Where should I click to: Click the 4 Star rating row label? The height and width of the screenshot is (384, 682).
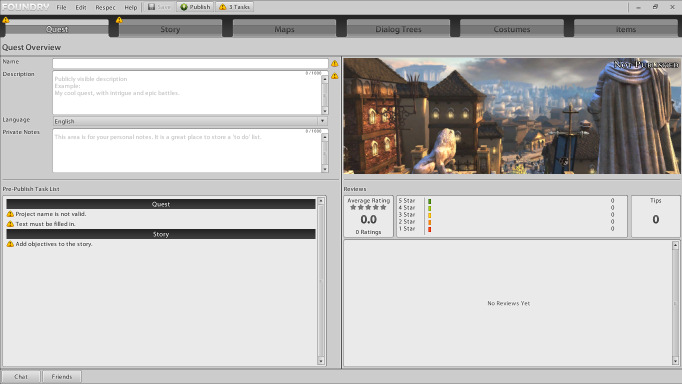pos(407,208)
